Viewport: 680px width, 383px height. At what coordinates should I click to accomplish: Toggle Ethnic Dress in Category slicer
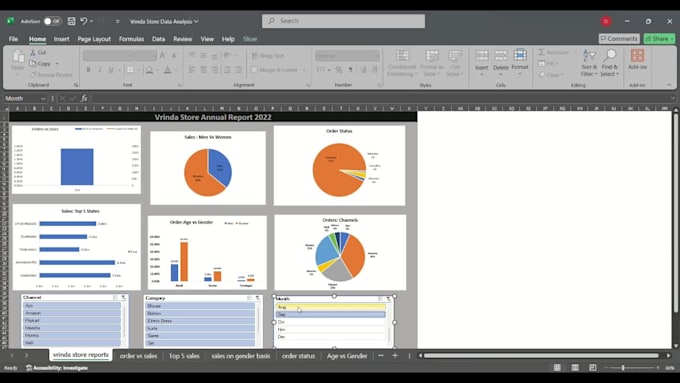point(200,321)
